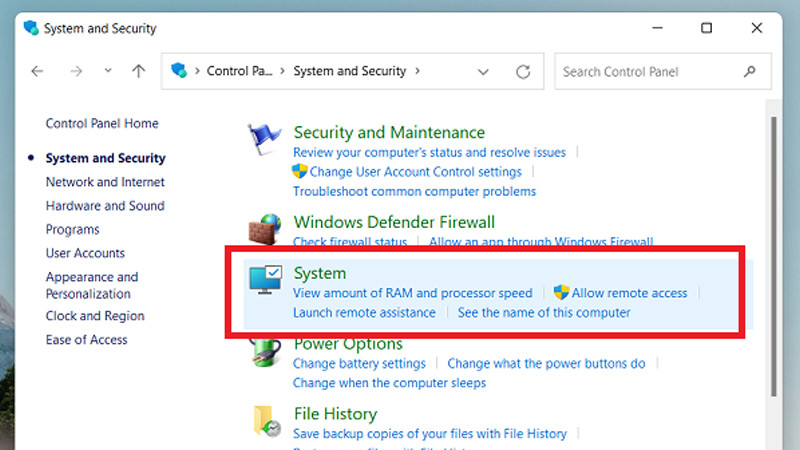Click the magnifier search icon

(x=750, y=72)
